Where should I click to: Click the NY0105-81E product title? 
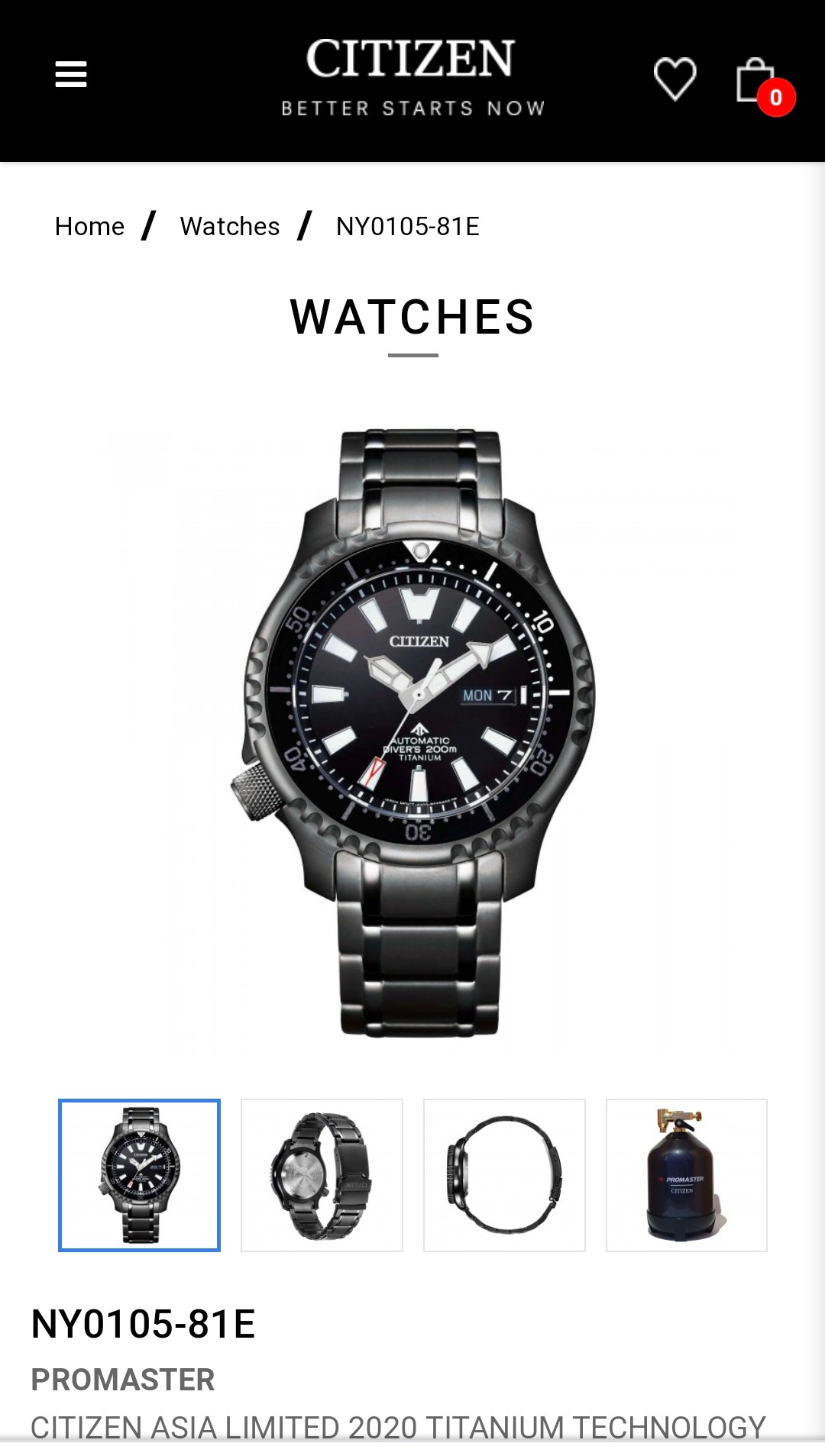pyautogui.click(x=143, y=1323)
